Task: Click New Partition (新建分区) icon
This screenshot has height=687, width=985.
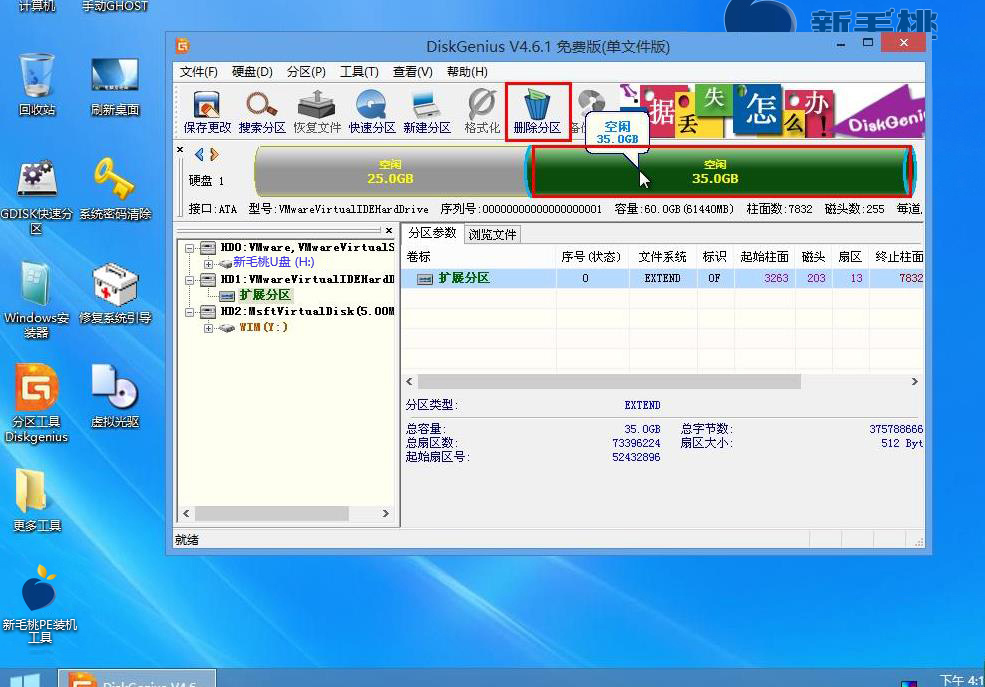Action: click(427, 112)
